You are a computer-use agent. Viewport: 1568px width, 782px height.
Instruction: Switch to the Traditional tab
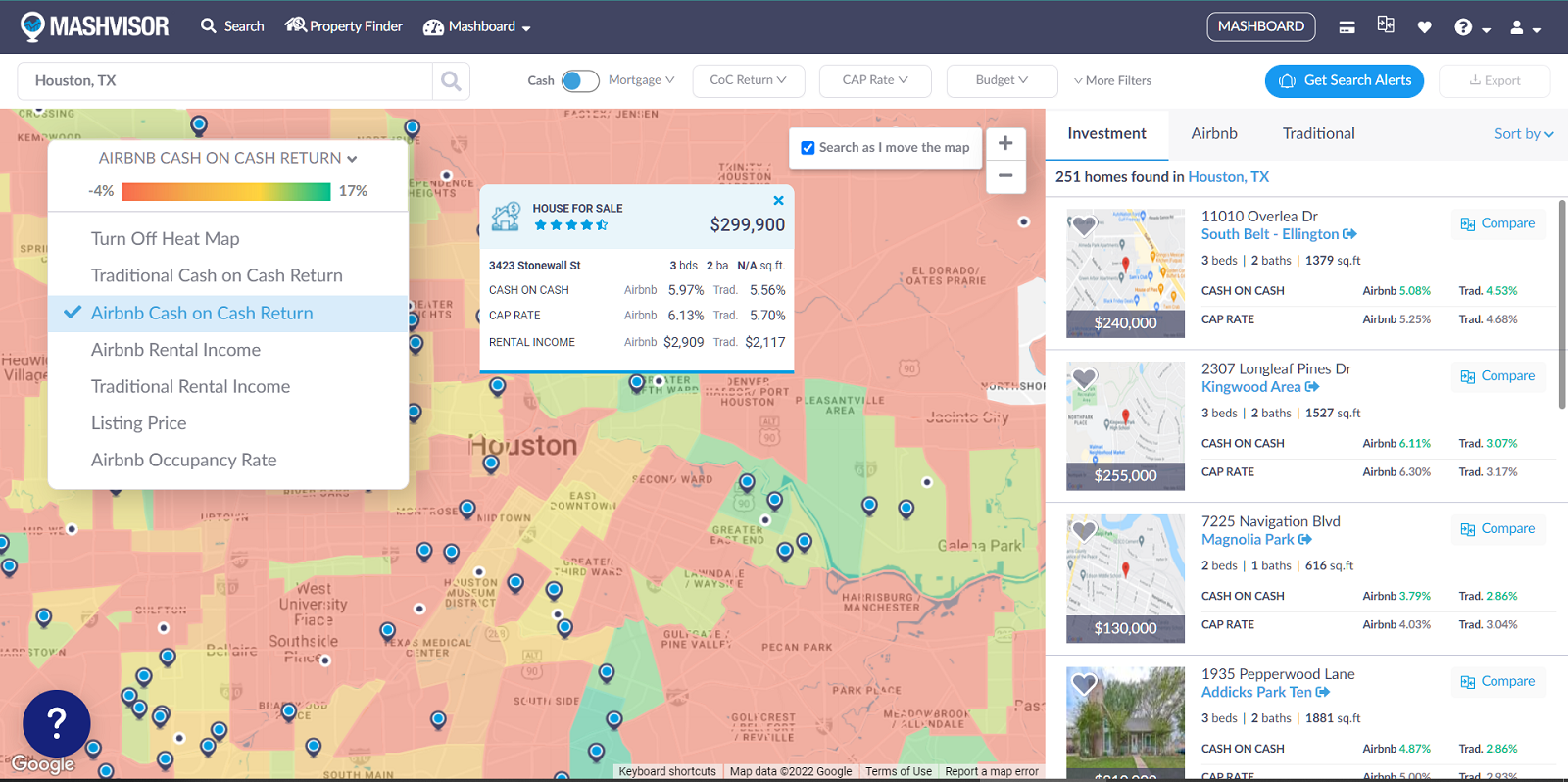coord(1318,134)
